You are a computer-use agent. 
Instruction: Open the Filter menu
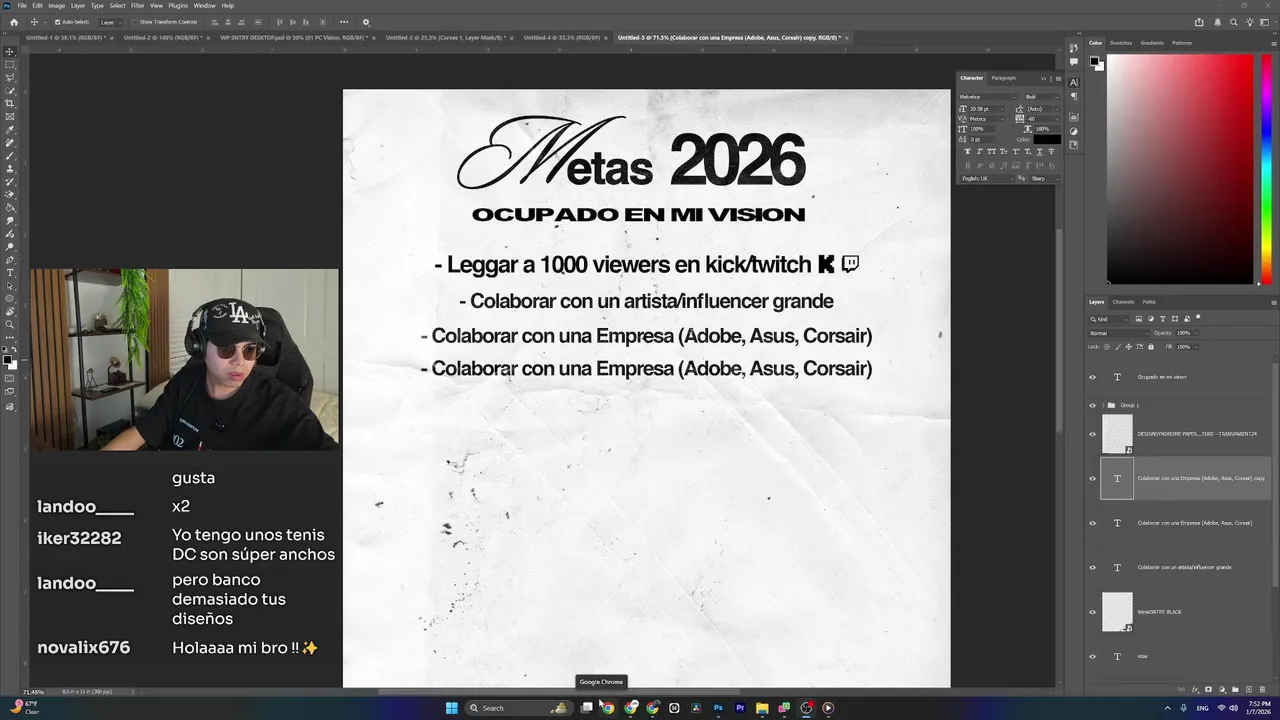[x=138, y=5]
